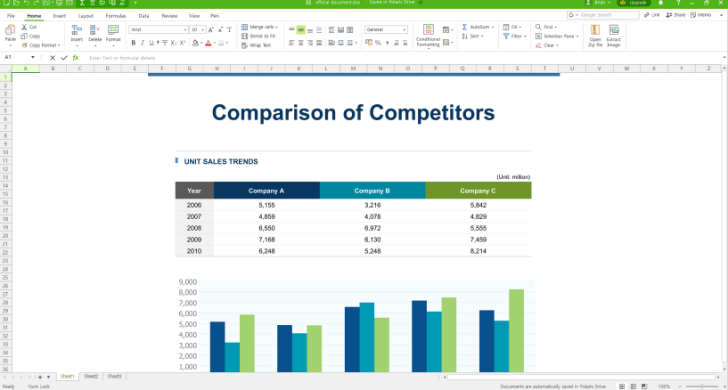Switch to the Insert ribbon tab

pyautogui.click(x=59, y=15)
